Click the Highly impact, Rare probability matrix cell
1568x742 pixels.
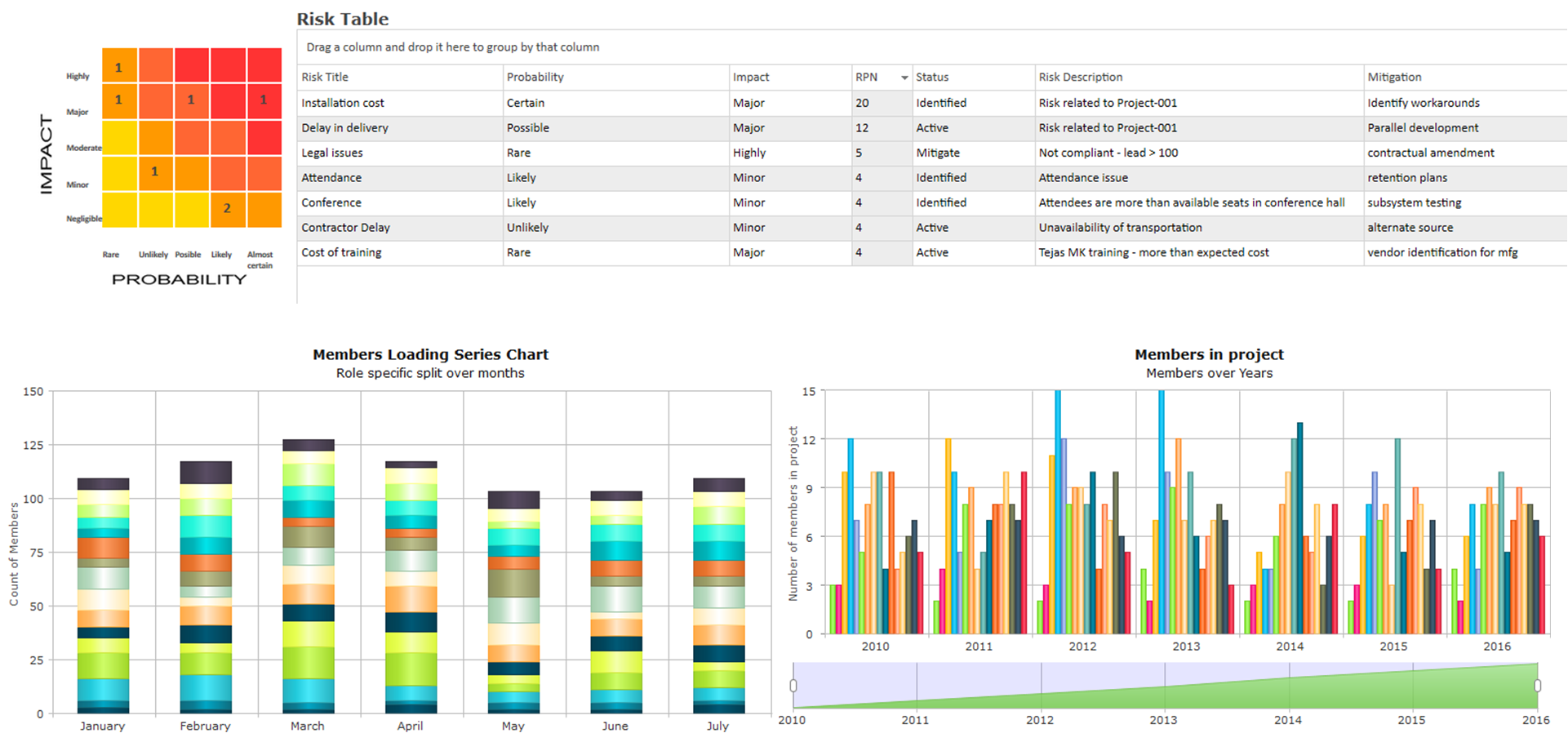coord(119,67)
